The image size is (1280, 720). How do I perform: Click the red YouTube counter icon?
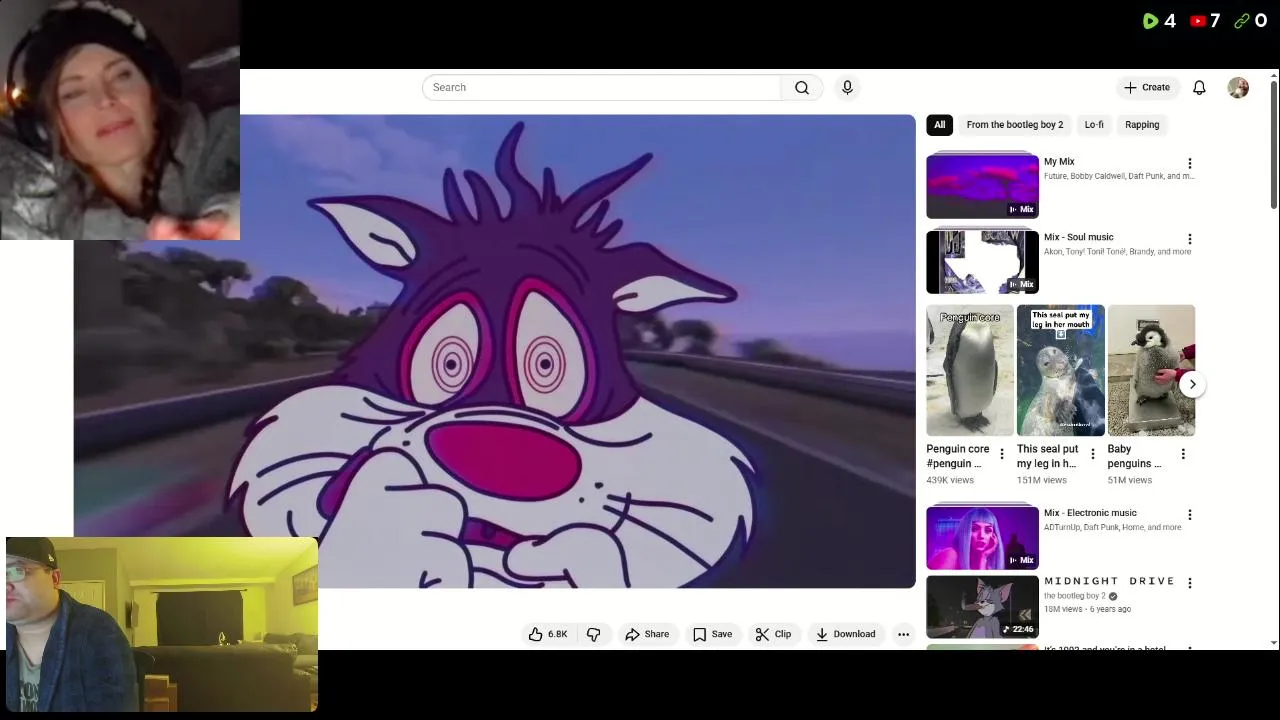1197,21
